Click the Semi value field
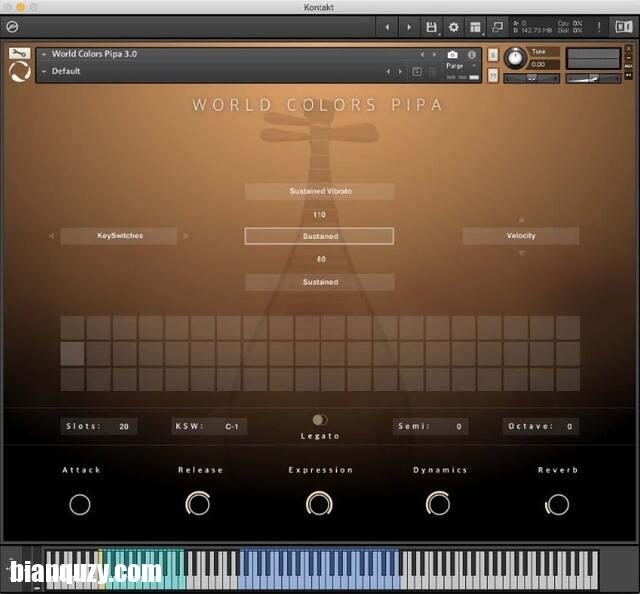Image resolution: width=640 pixels, height=594 pixels. point(430,427)
